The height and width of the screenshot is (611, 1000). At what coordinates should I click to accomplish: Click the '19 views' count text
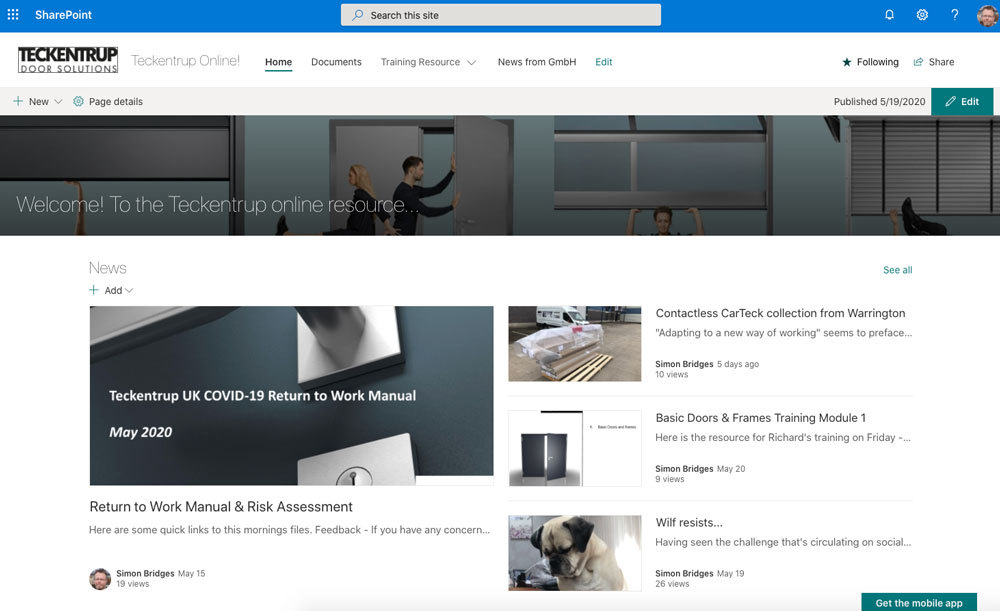click(x=133, y=584)
